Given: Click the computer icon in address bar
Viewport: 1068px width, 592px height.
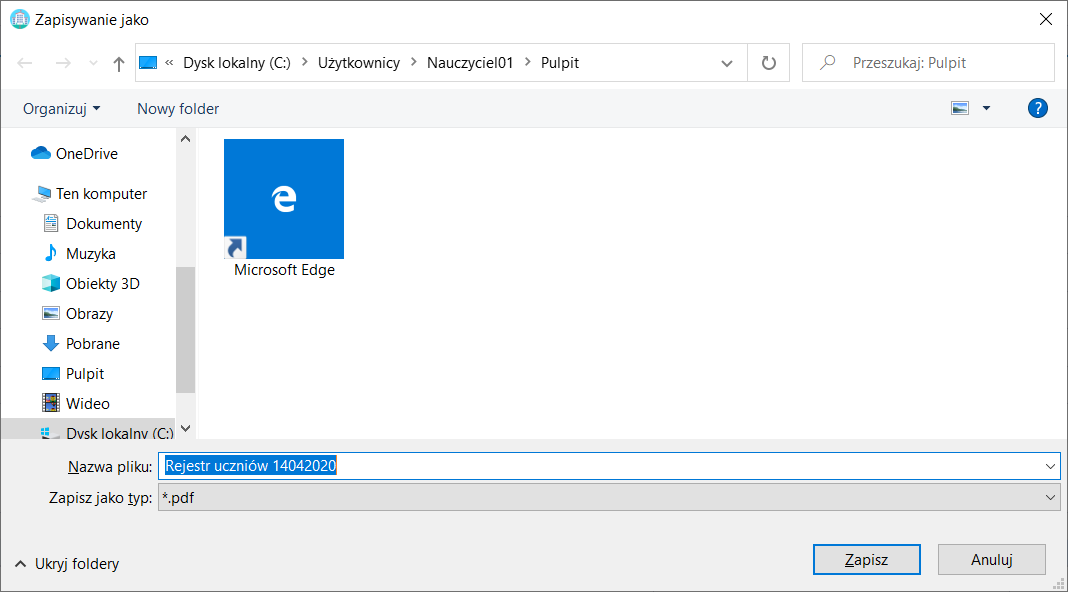Looking at the screenshot, I should 148,63.
